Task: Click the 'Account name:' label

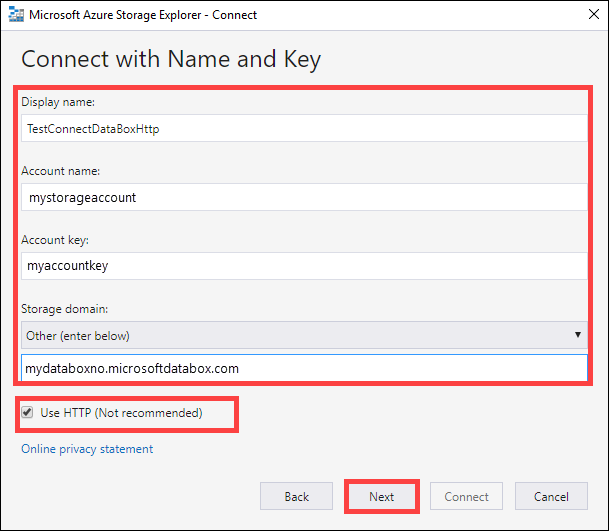Action: click(x=61, y=171)
